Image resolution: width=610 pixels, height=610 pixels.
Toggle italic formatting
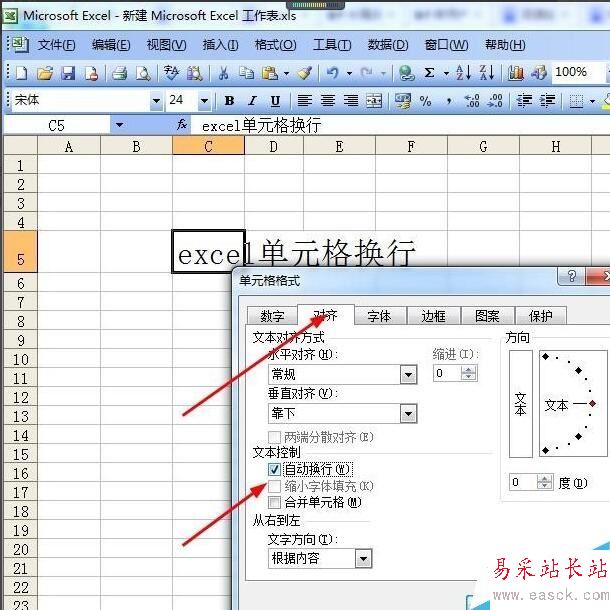tap(252, 101)
